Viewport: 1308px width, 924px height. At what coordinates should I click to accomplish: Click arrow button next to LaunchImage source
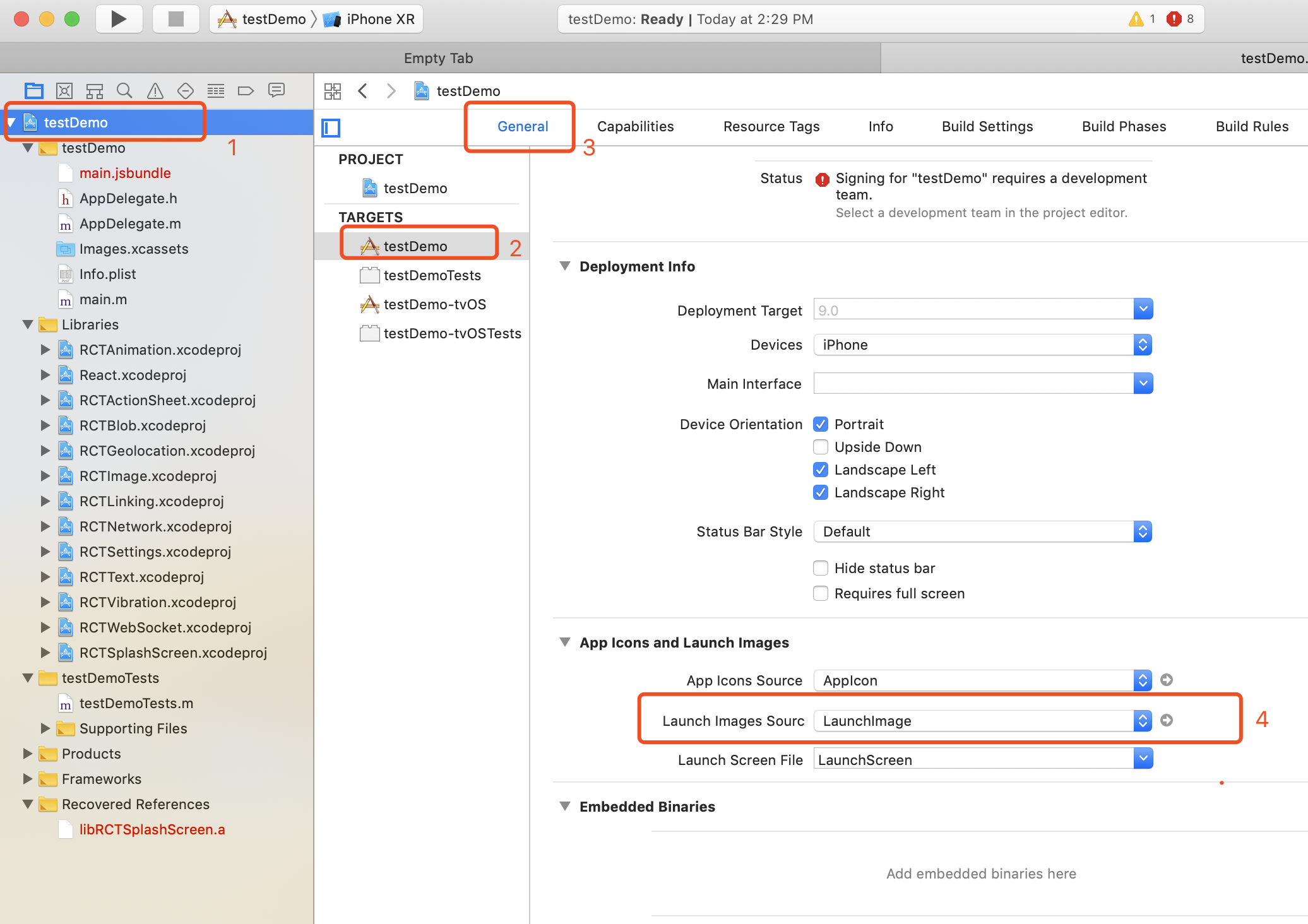click(1167, 720)
